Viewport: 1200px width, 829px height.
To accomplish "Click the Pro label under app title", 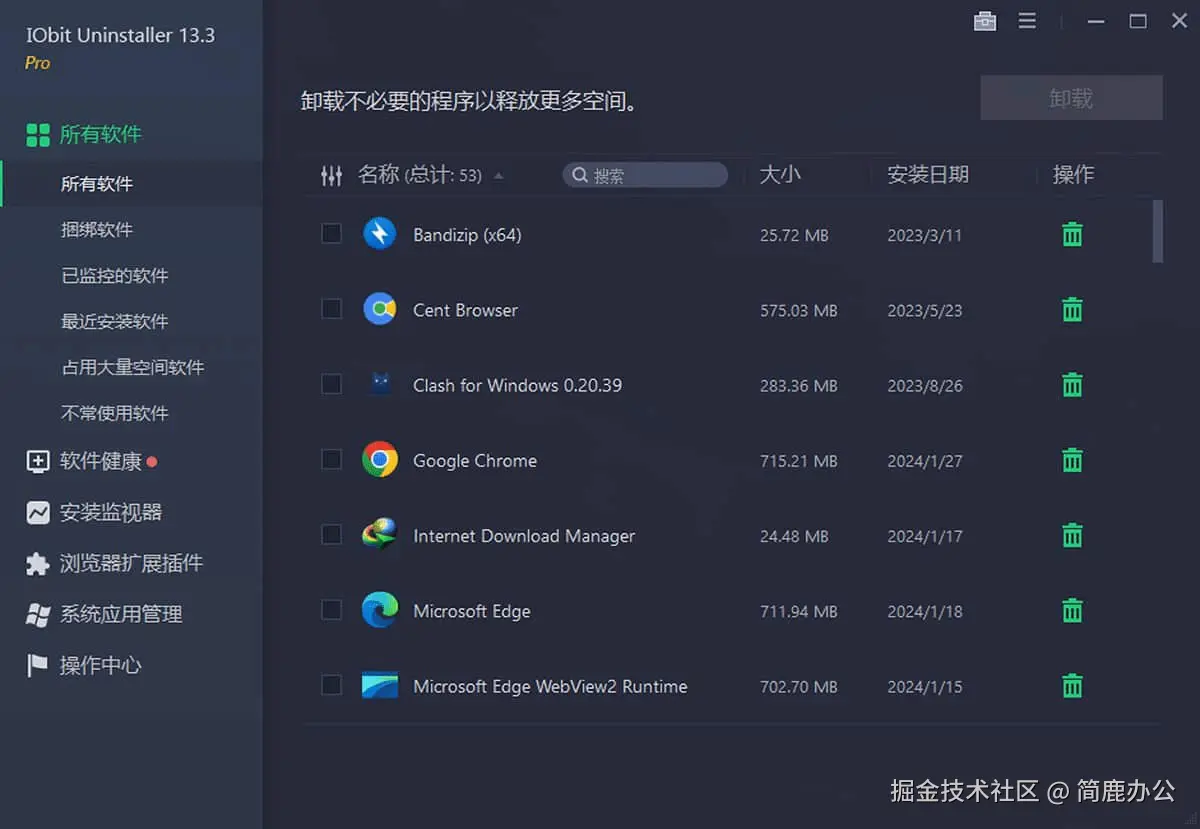I will click(37, 63).
